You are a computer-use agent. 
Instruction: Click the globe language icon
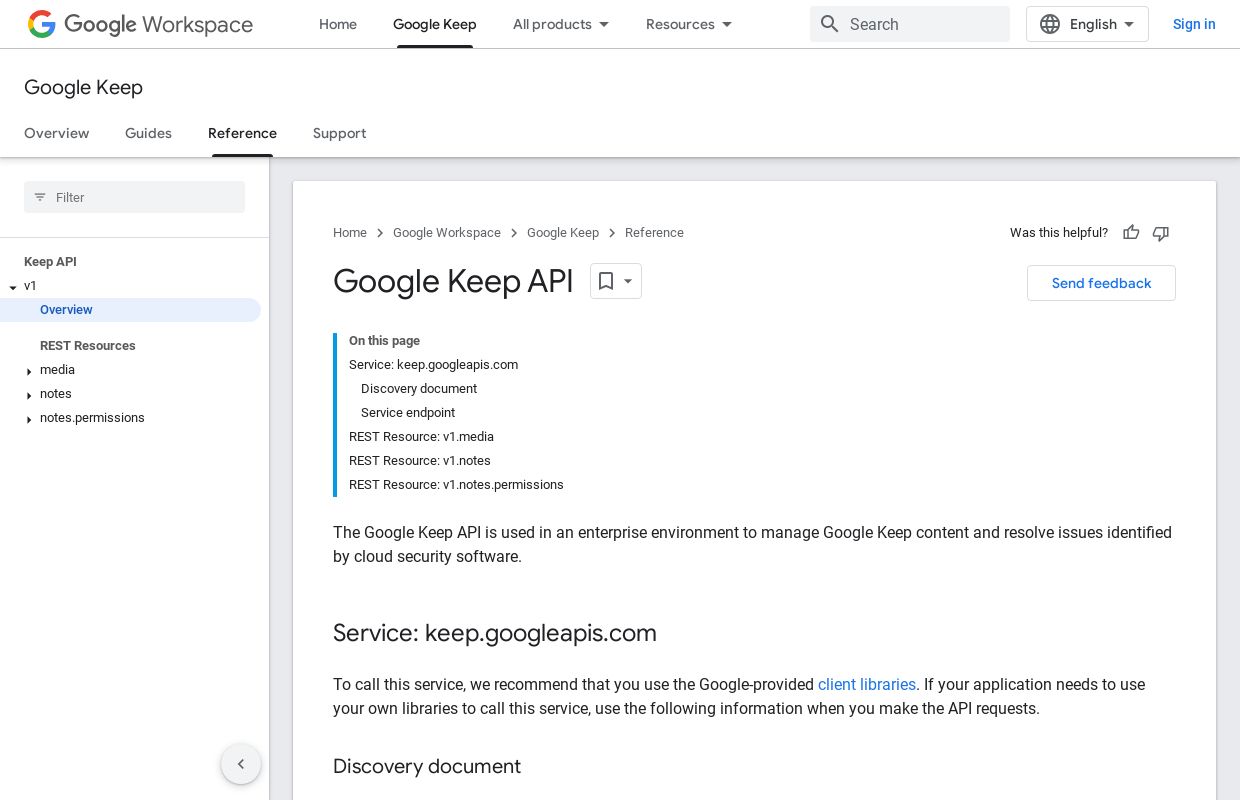[1050, 24]
